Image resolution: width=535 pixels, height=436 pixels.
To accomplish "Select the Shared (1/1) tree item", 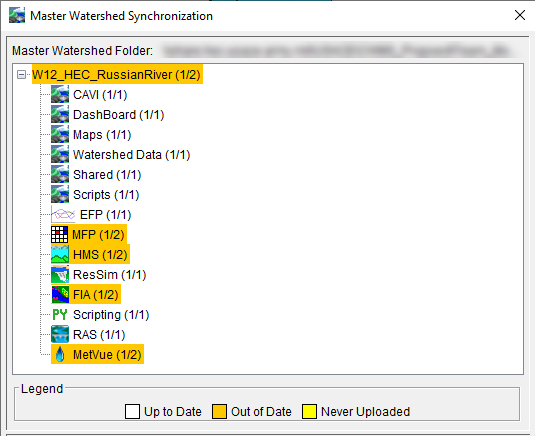I will point(107,175).
